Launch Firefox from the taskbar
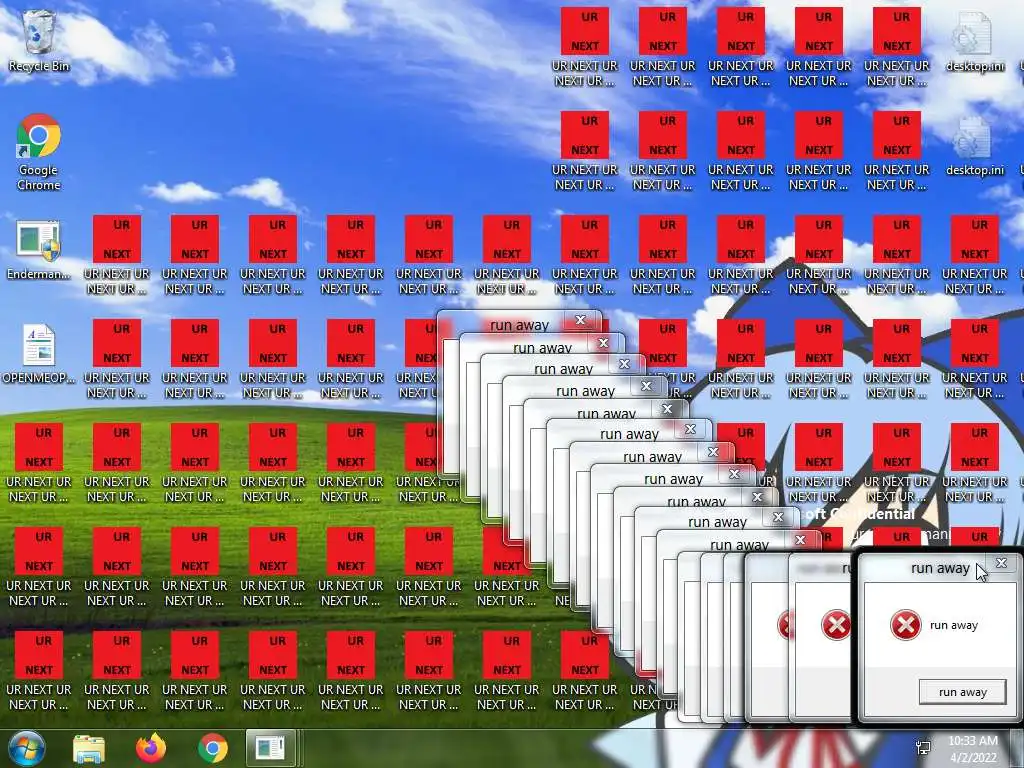 coord(151,748)
